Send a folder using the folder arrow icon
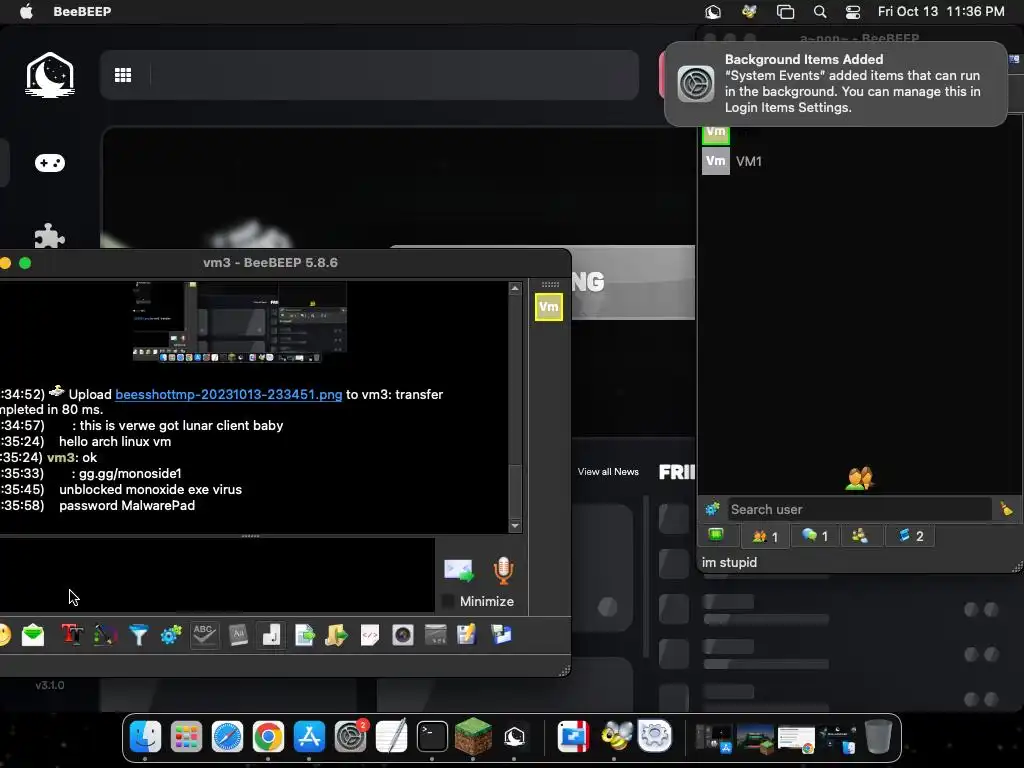 pyautogui.click(x=336, y=635)
